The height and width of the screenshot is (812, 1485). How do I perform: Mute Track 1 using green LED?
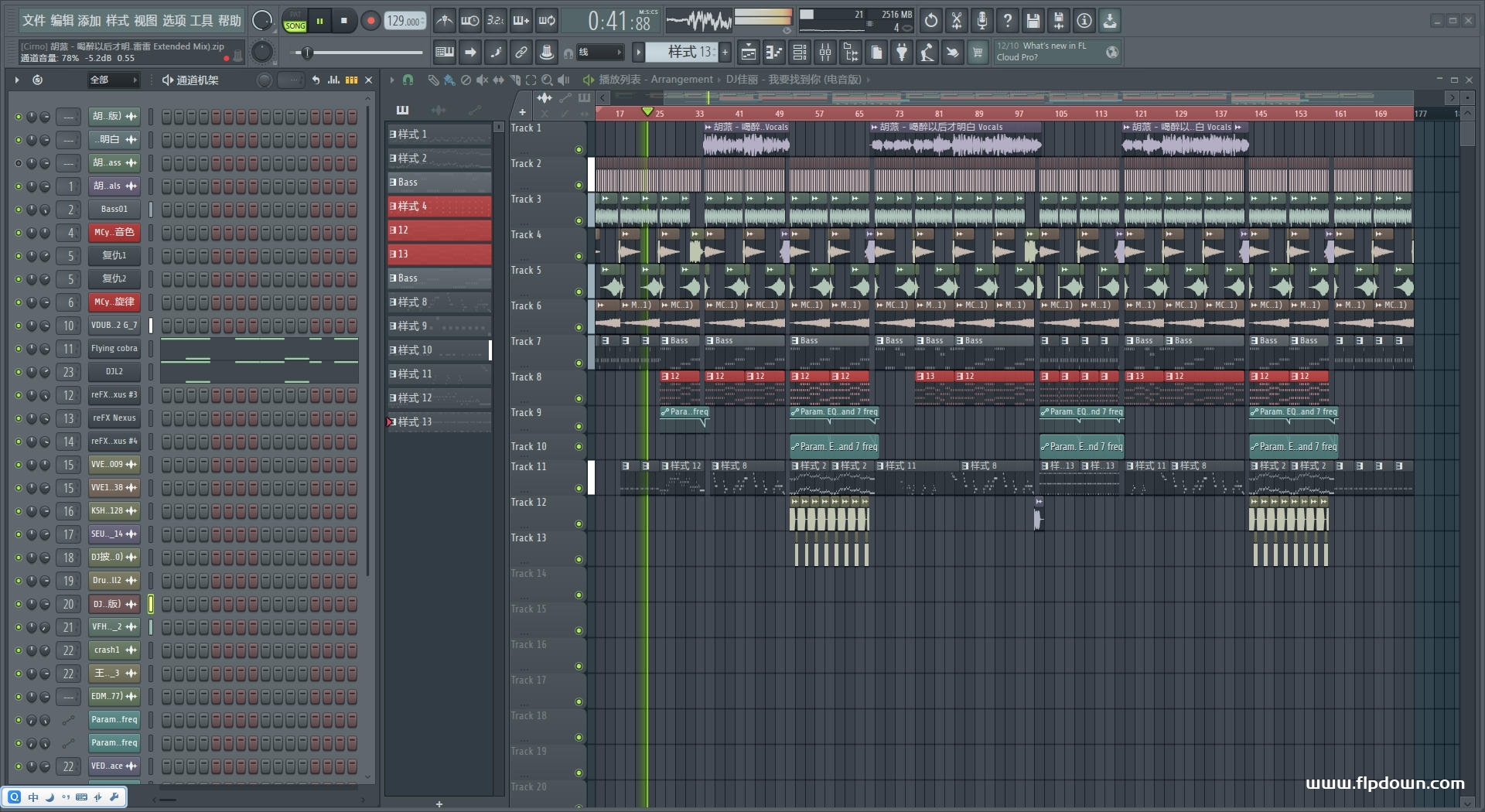click(579, 149)
